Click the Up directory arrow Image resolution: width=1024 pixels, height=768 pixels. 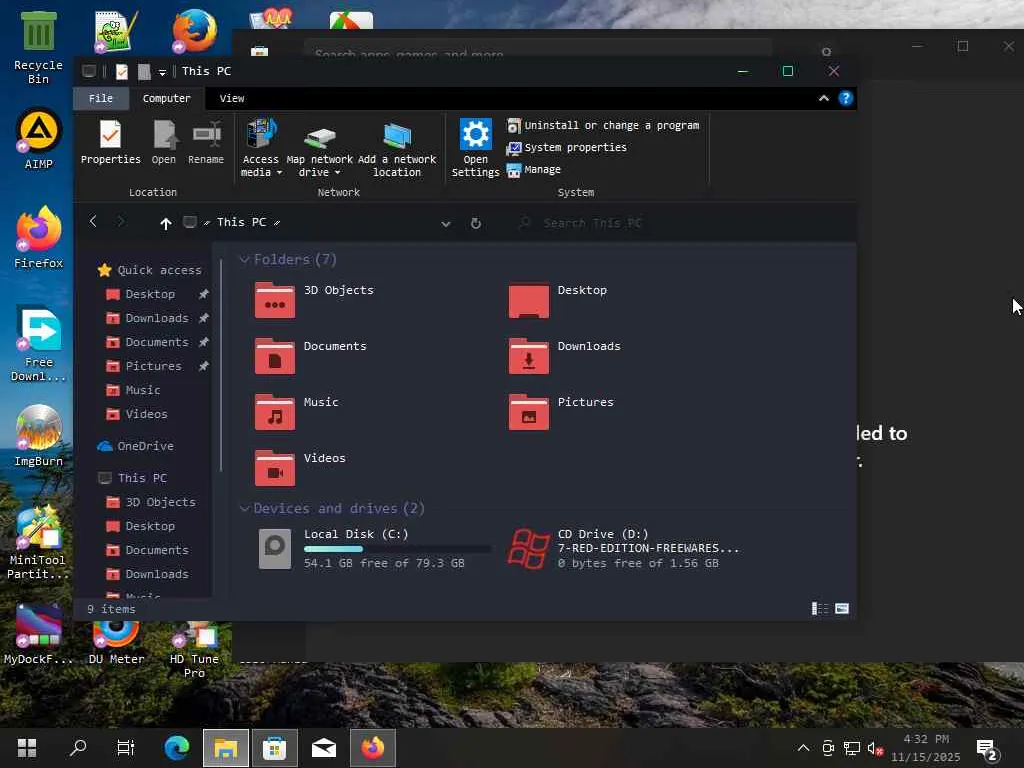[x=165, y=223]
